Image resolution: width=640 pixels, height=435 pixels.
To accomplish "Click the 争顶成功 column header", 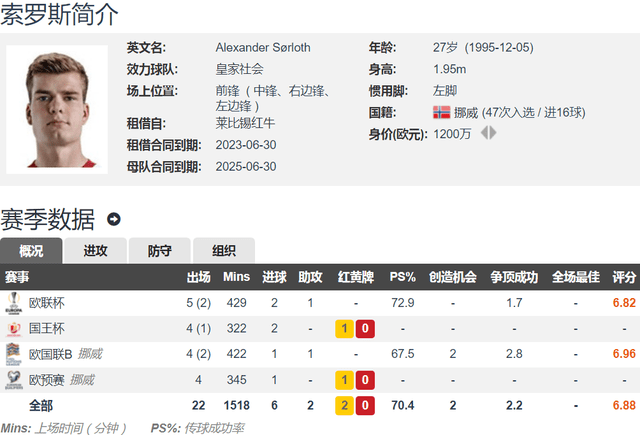I will tap(514, 277).
